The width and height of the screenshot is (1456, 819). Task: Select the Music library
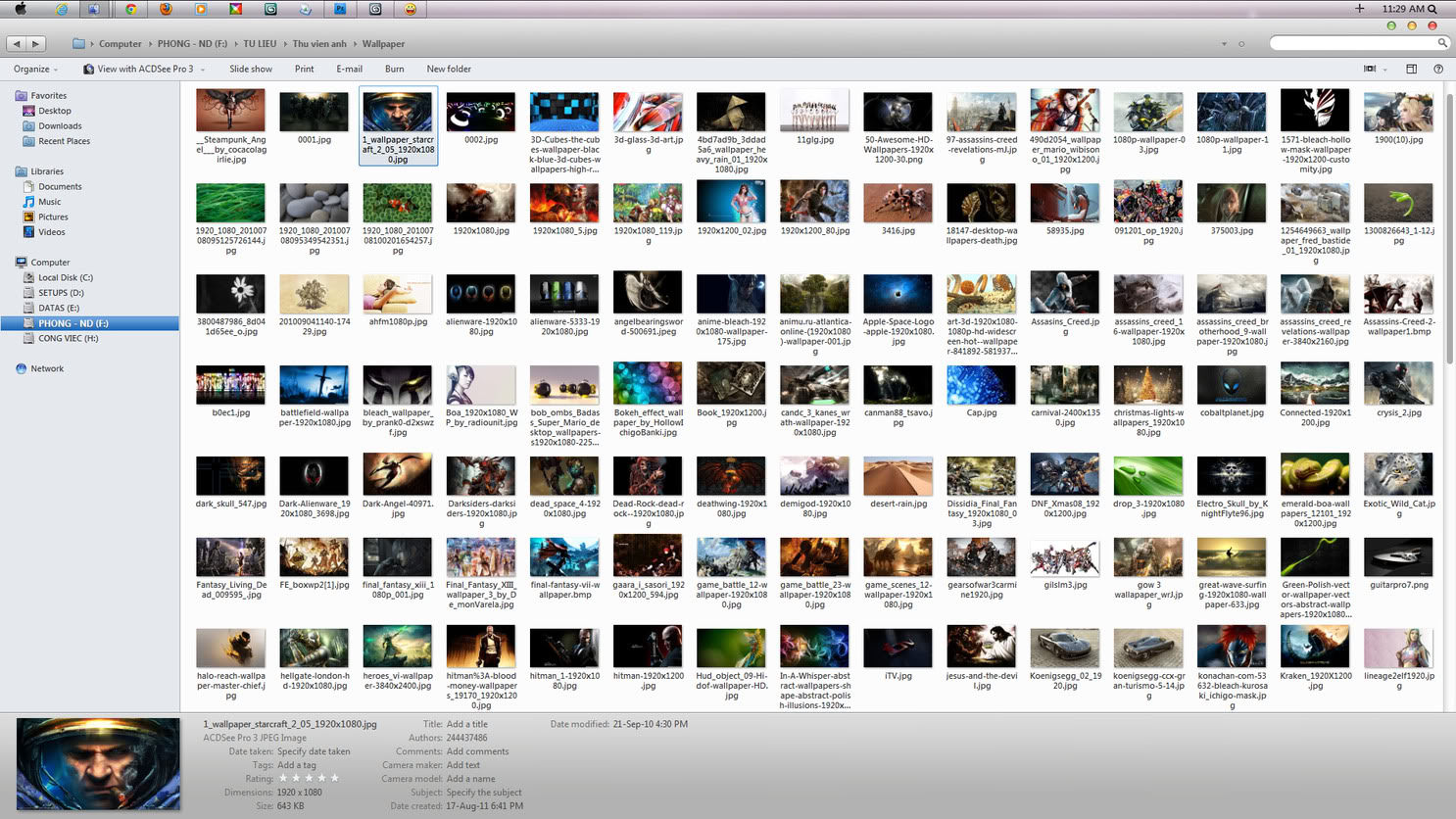pyautogui.click(x=49, y=202)
